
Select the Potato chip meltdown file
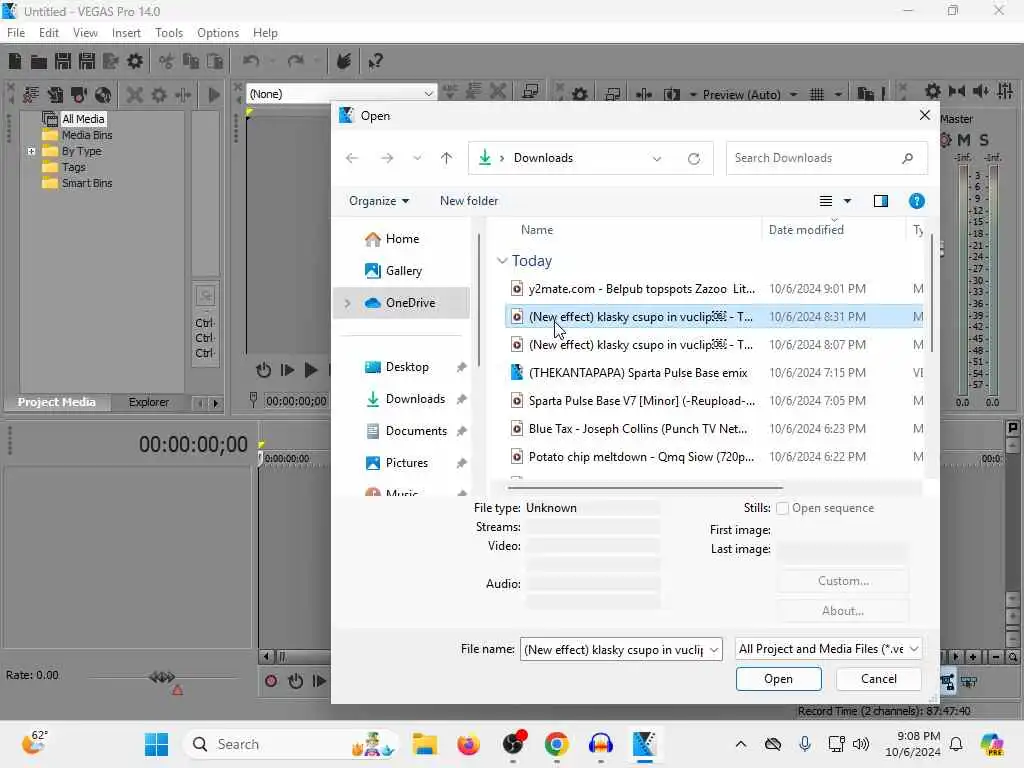tap(715, 457)
